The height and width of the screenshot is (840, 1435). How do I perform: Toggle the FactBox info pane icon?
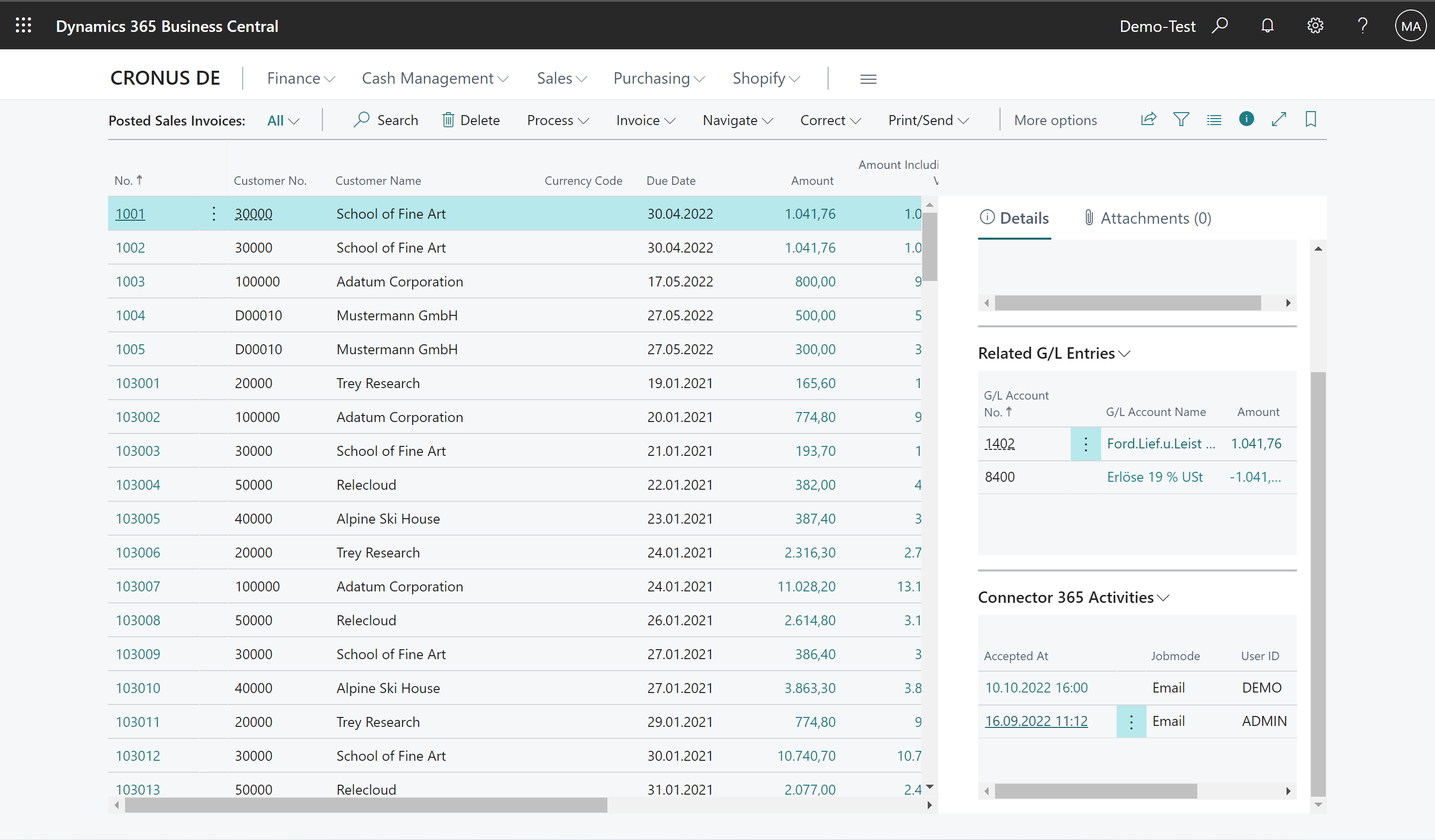(1246, 119)
